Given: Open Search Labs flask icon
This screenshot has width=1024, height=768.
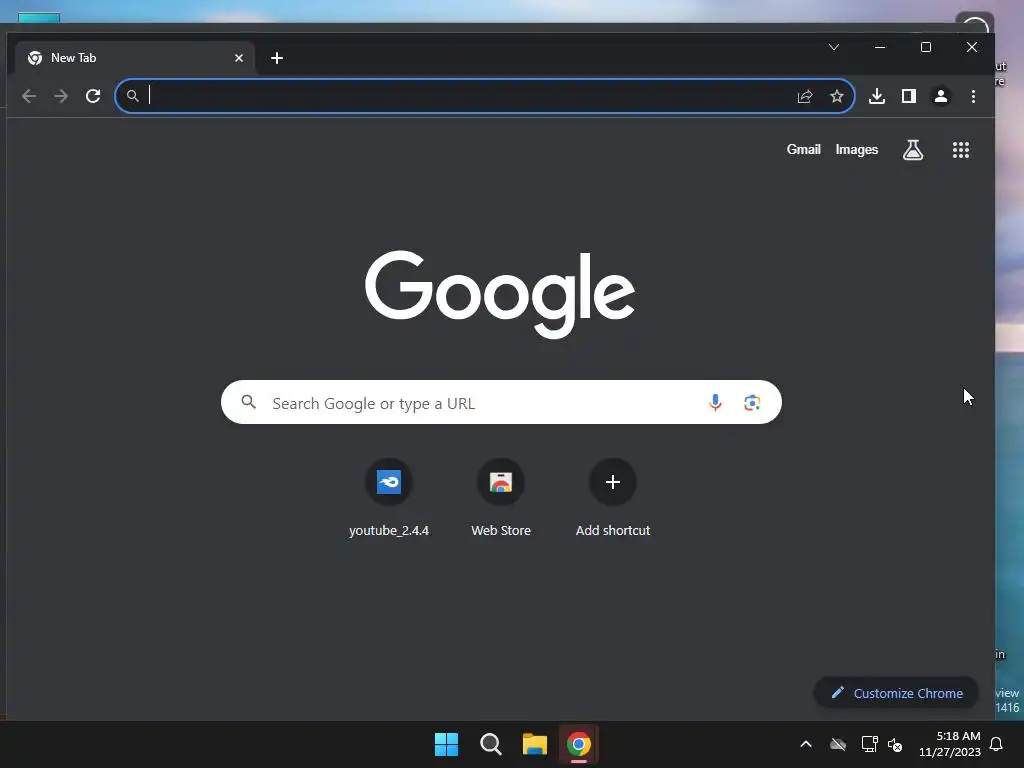Looking at the screenshot, I should tap(912, 150).
